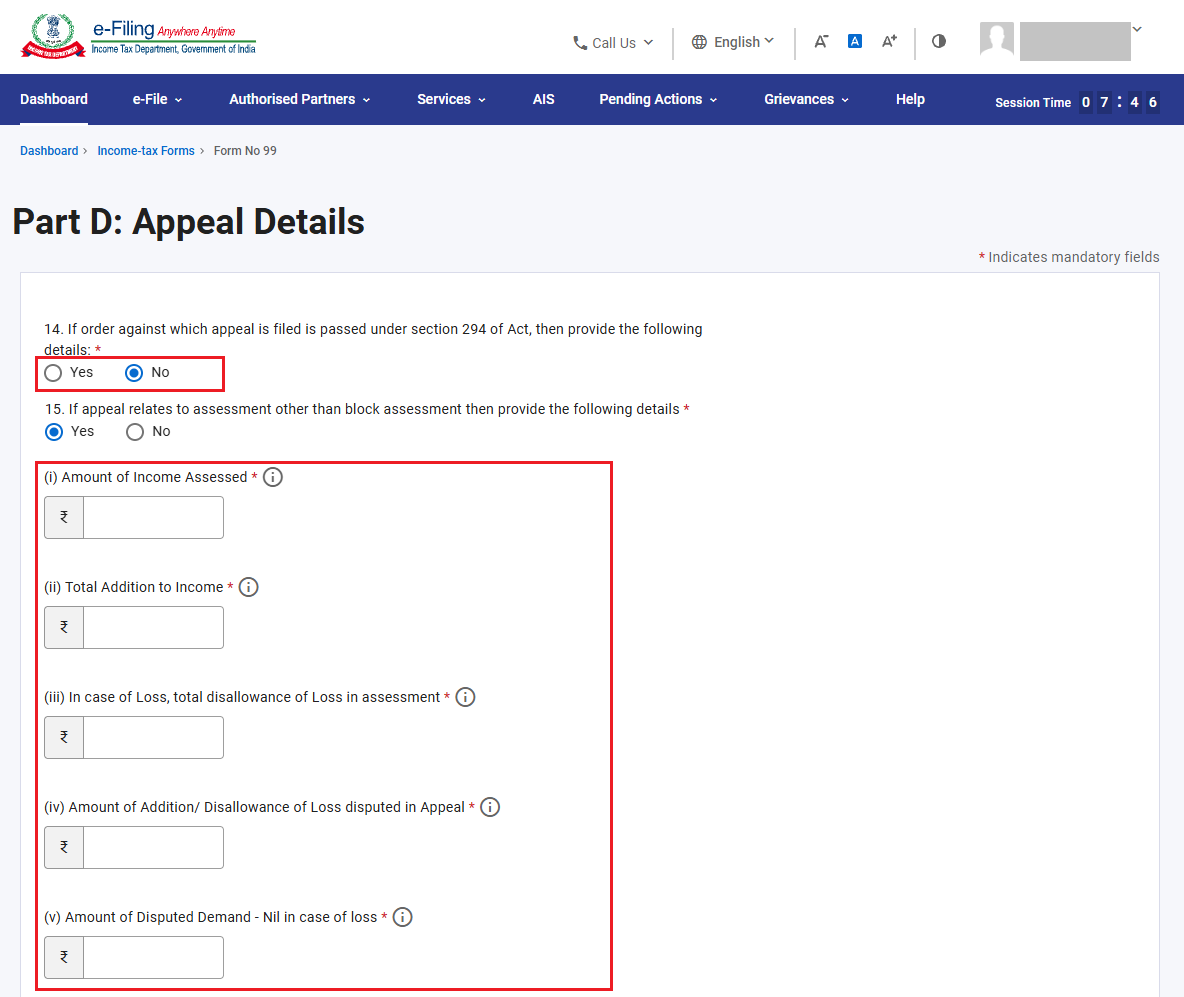Click the decrease font size icon
Screen dimensions: 1184x997
(821, 42)
